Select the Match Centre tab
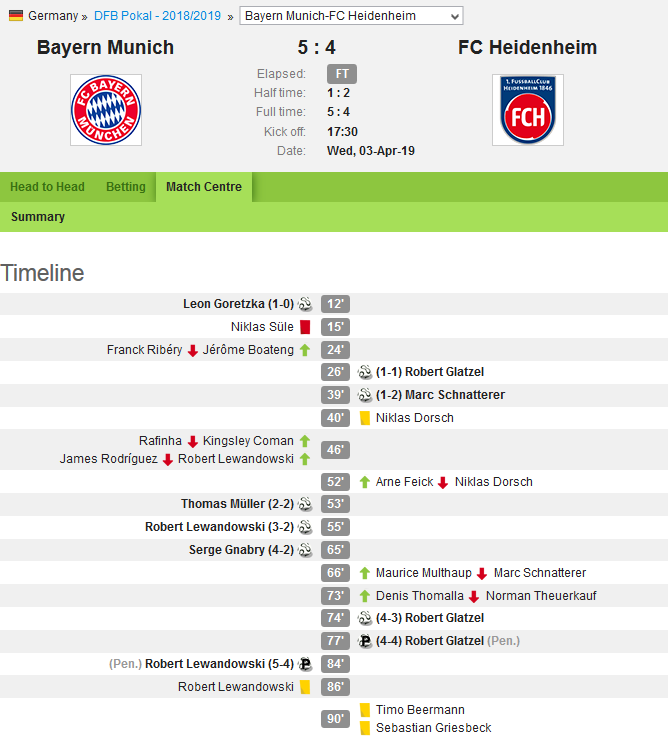The height and width of the screenshot is (747, 668). tap(204, 187)
